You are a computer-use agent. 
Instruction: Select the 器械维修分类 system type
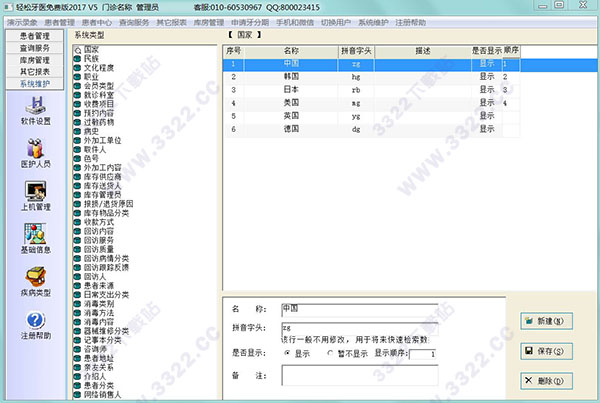click(106, 331)
